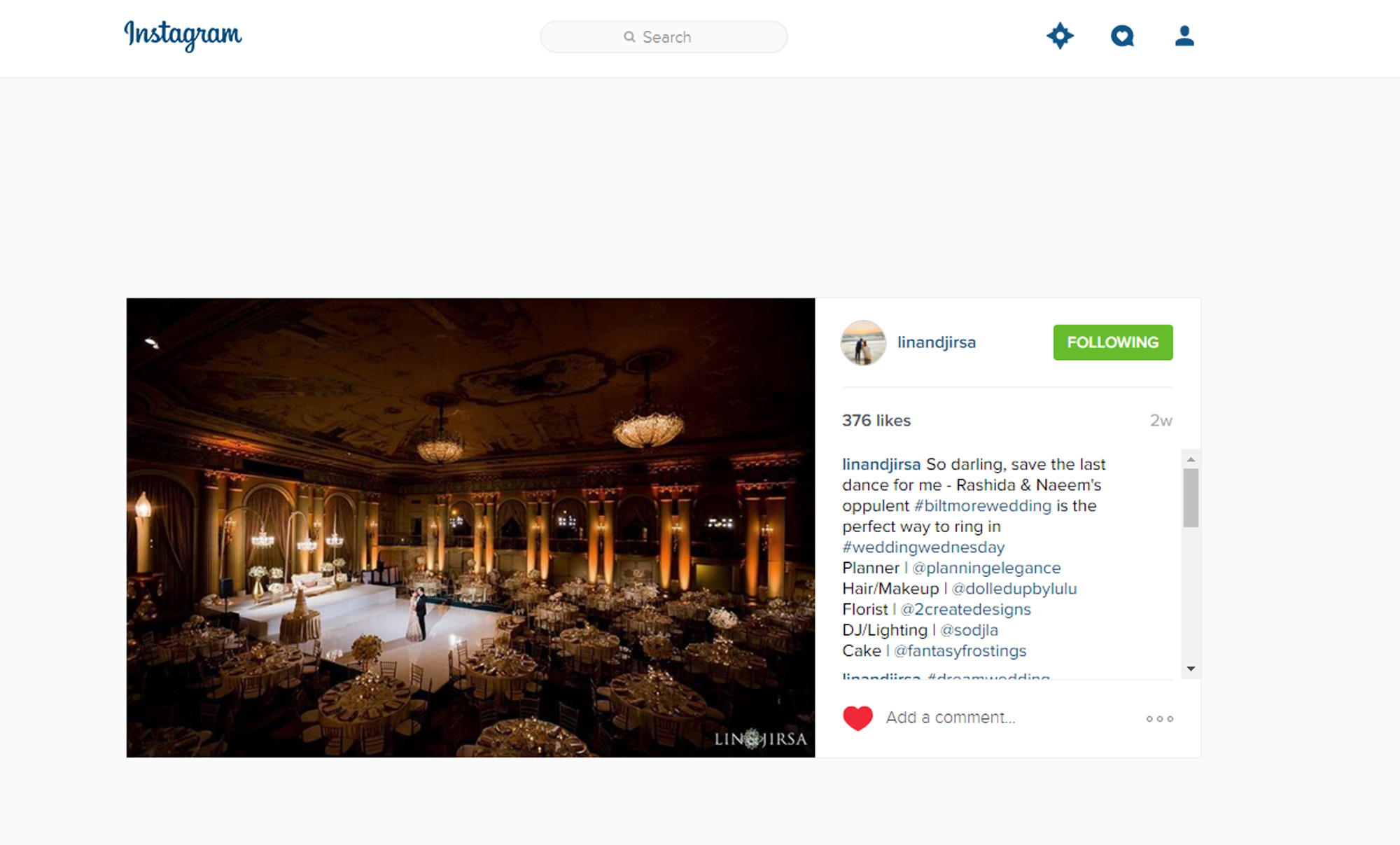This screenshot has width=1400, height=845.
Task: Open the Explore compass icon
Action: (x=1060, y=36)
